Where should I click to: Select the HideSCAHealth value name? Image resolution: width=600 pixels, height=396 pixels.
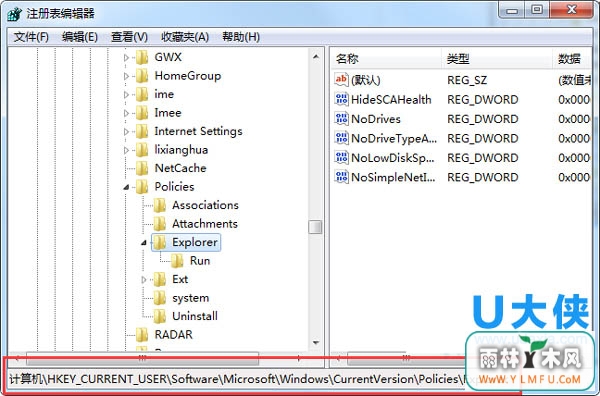pyautogui.click(x=391, y=99)
